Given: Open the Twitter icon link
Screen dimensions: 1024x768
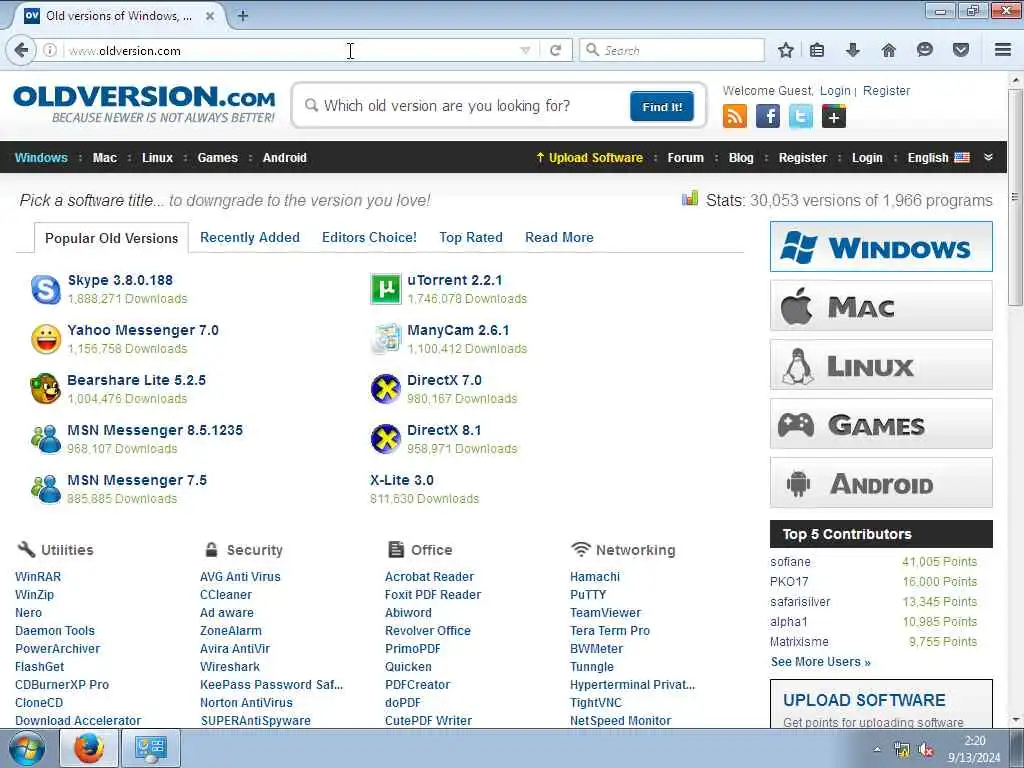Looking at the screenshot, I should [801, 117].
